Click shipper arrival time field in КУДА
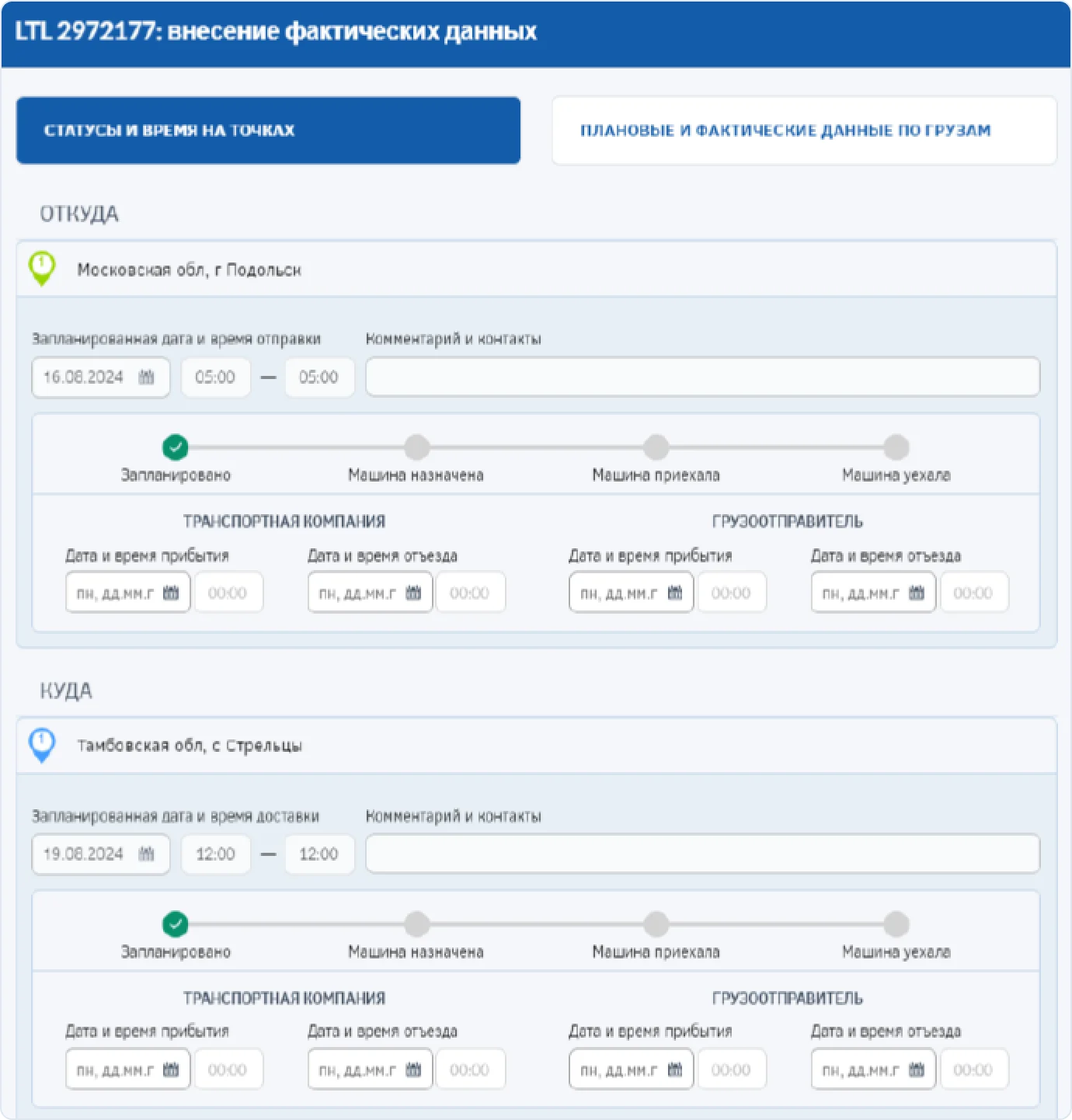The image size is (1072, 1120). pos(732,1070)
